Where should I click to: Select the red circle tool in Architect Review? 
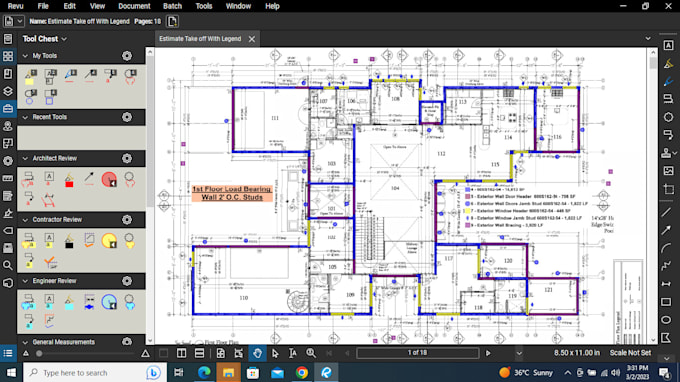pos(109,179)
